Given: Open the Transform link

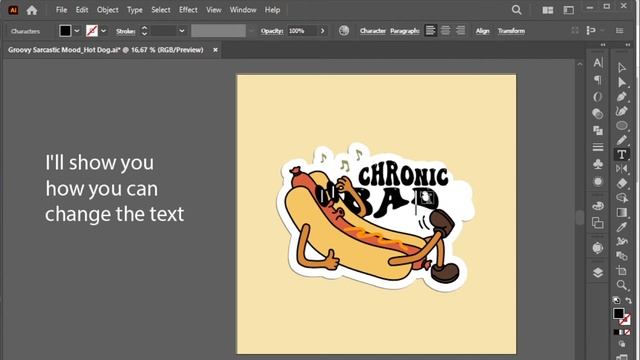Looking at the screenshot, I should click(511, 31).
